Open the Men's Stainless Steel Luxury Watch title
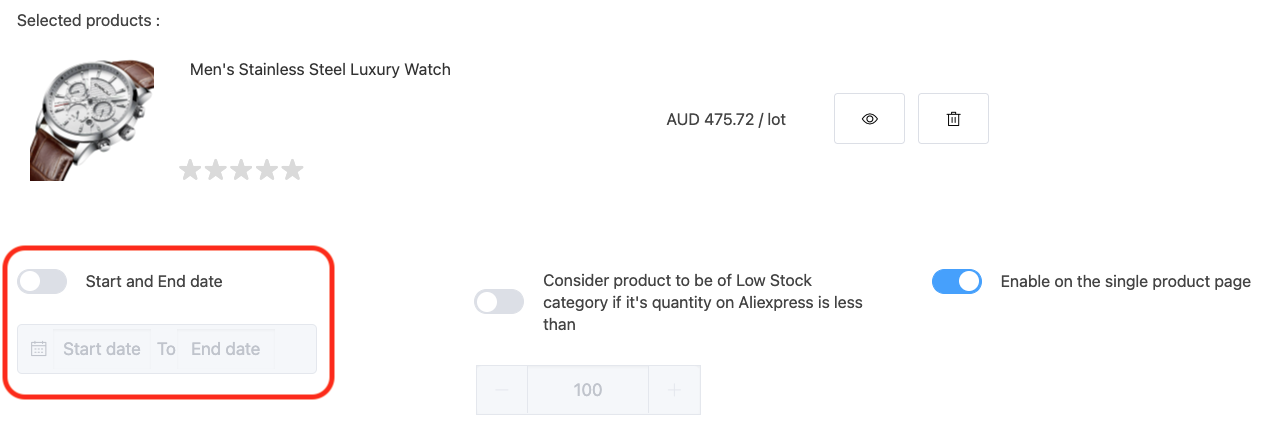Viewport: 1283px width, 438px height. pos(320,70)
